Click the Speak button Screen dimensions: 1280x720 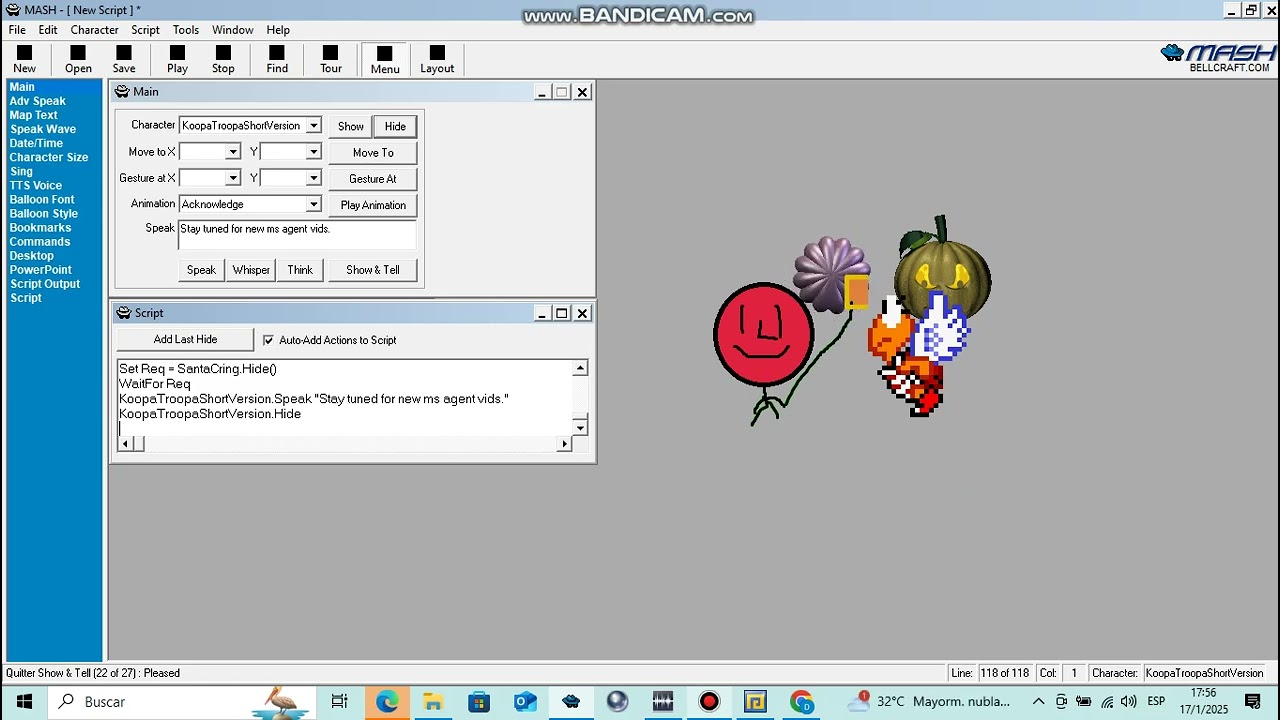pyautogui.click(x=201, y=270)
